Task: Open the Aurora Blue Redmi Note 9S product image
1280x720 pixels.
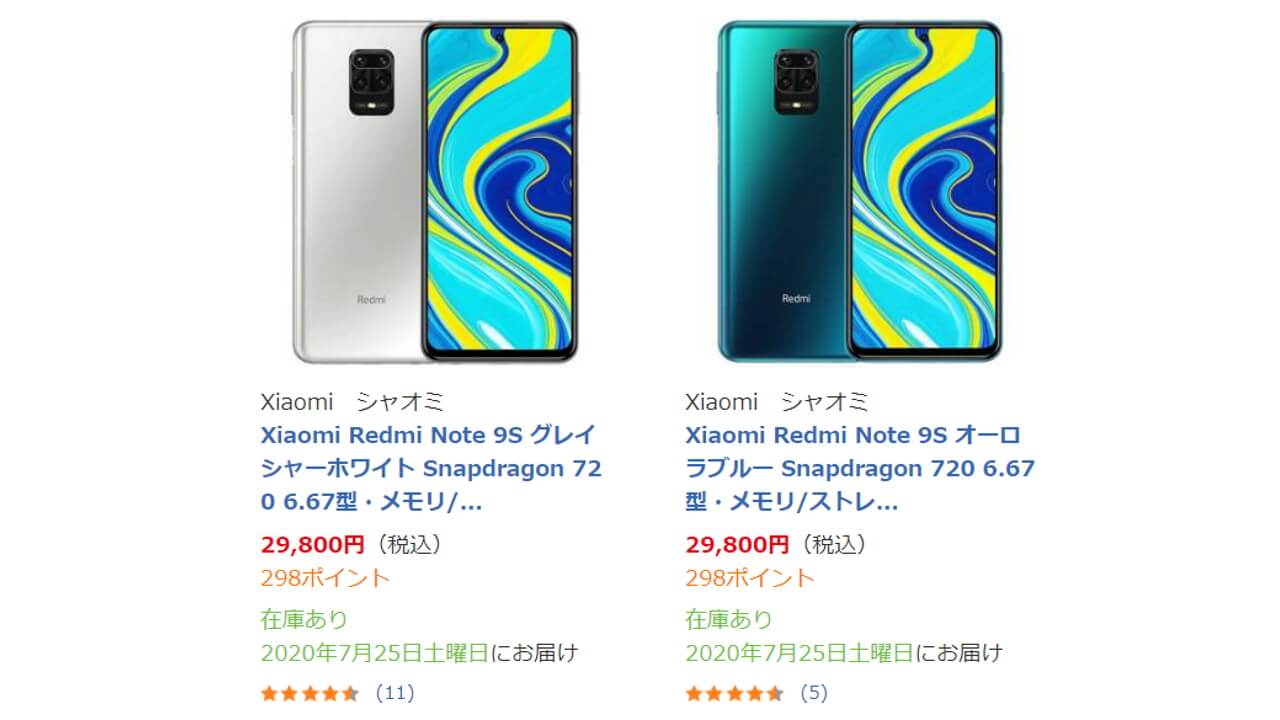Action: click(x=859, y=190)
